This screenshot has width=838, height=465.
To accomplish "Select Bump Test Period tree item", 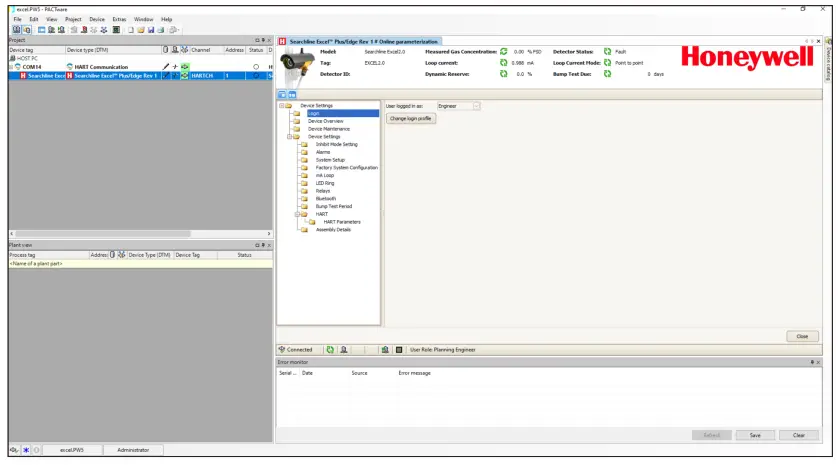I will [x=334, y=206].
